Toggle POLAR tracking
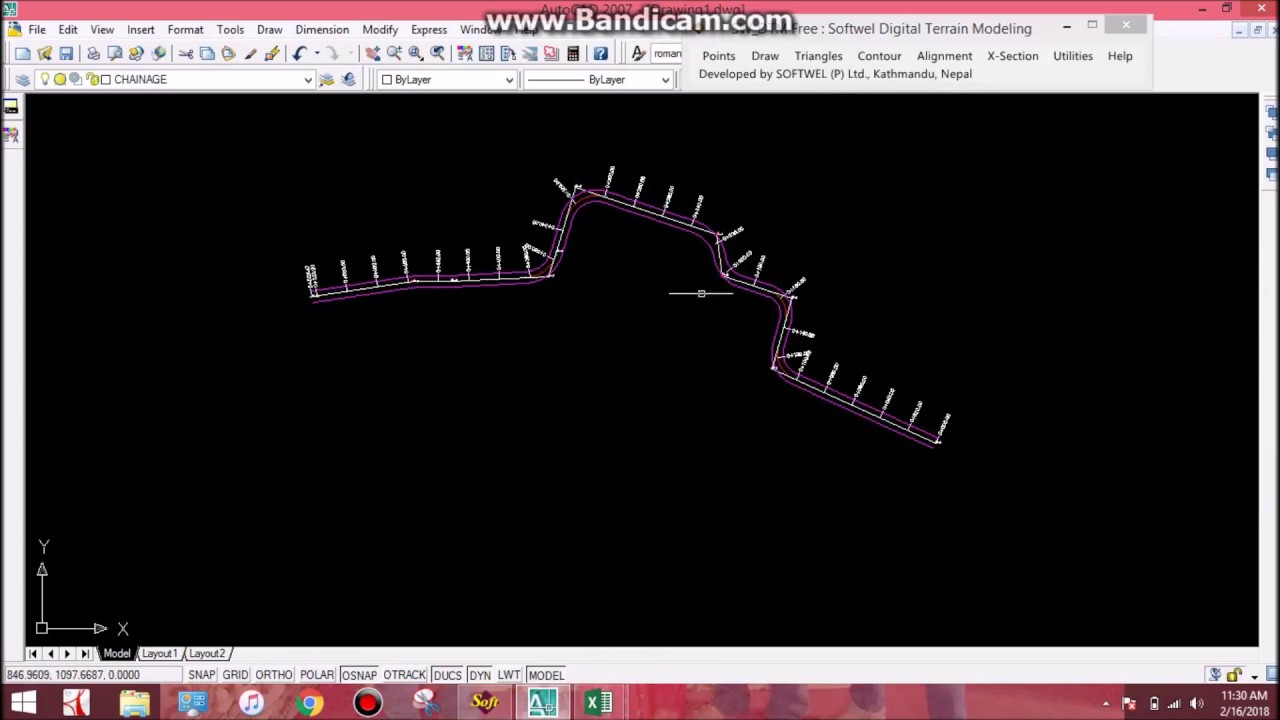 (x=317, y=675)
